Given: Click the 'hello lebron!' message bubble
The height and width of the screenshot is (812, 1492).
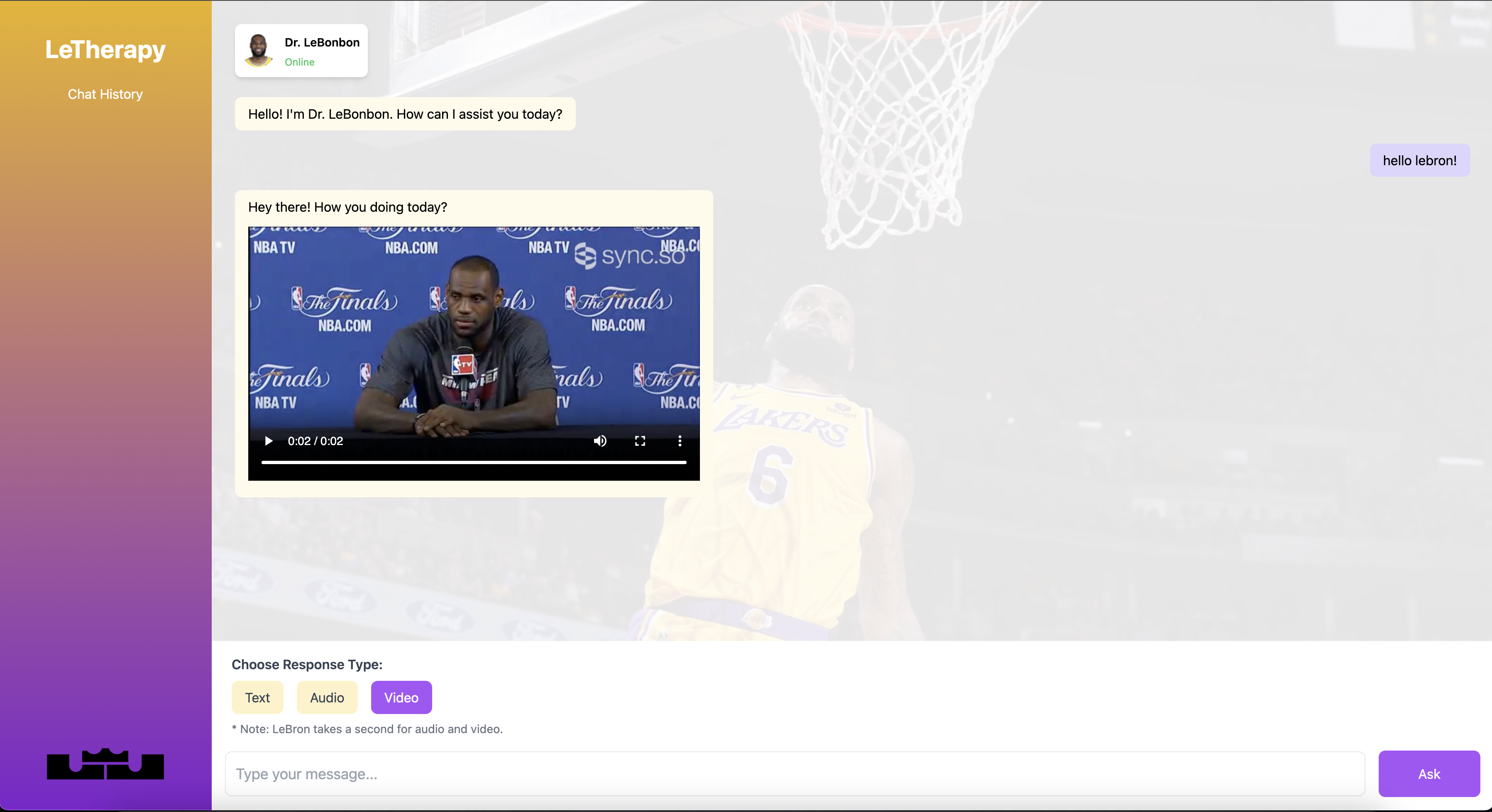Looking at the screenshot, I should 1419,160.
